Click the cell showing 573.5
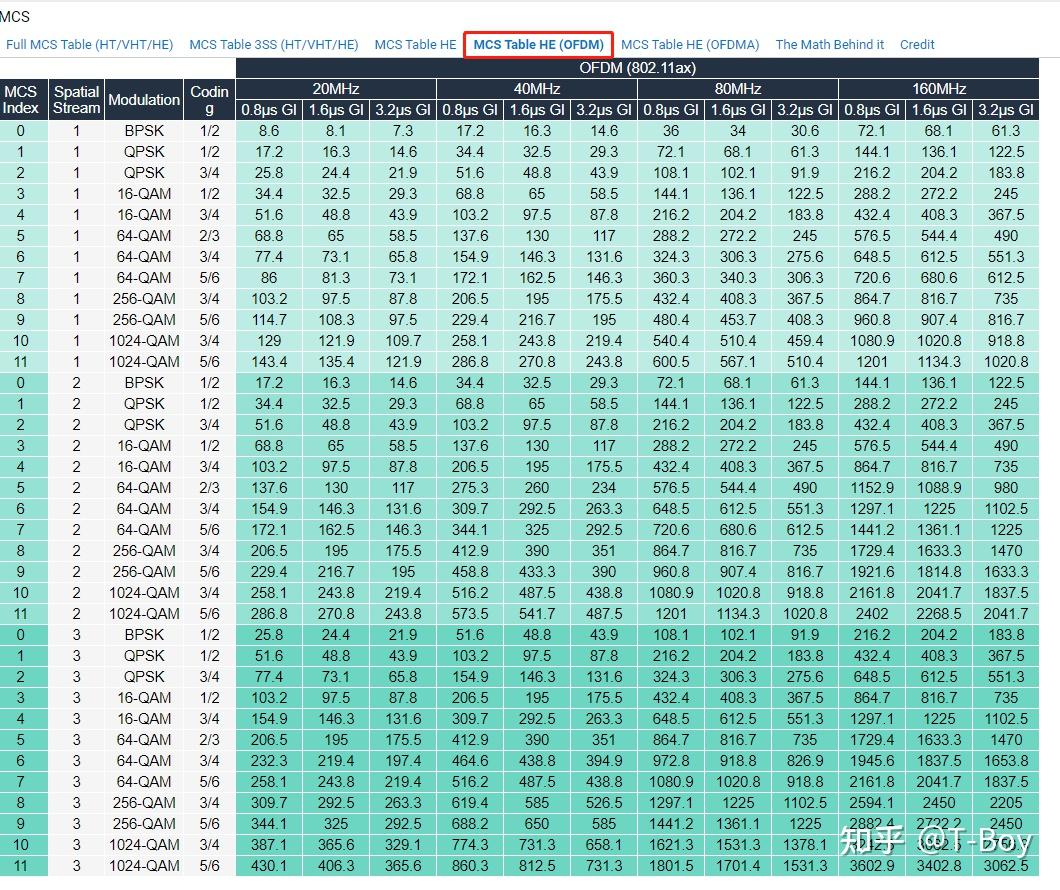 [x=470, y=614]
